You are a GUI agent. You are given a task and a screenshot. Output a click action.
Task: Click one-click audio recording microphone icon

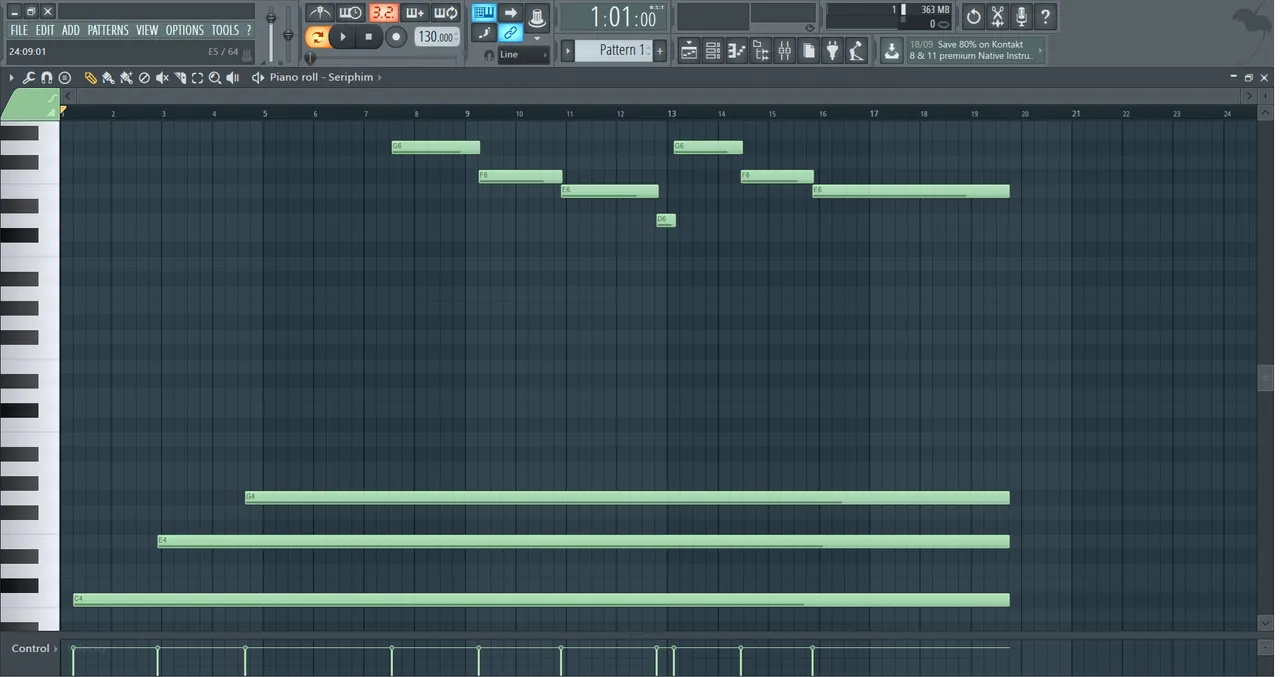pyautogui.click(x=1021, y=16)
